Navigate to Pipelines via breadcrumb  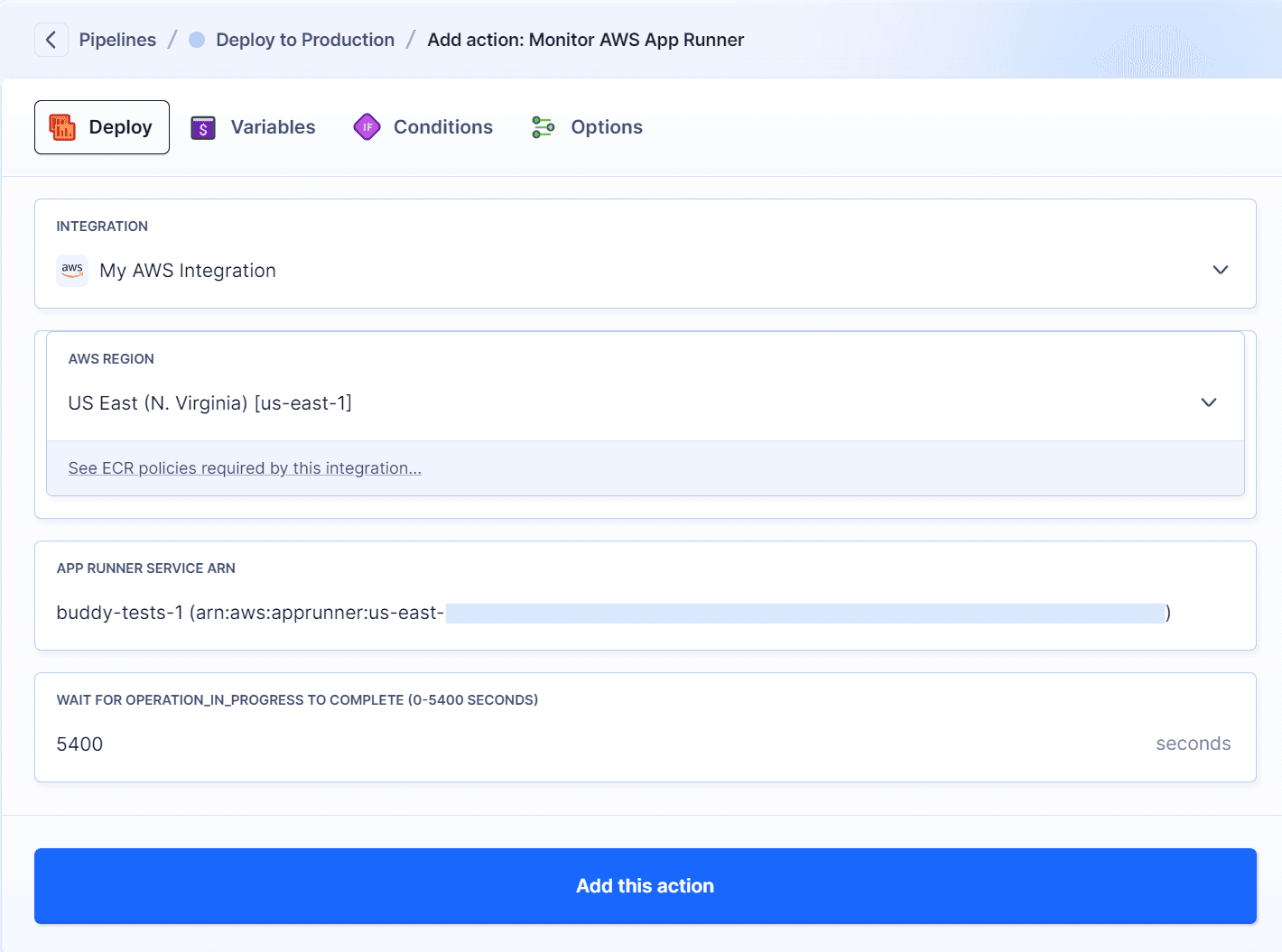(x=117, y=39)
